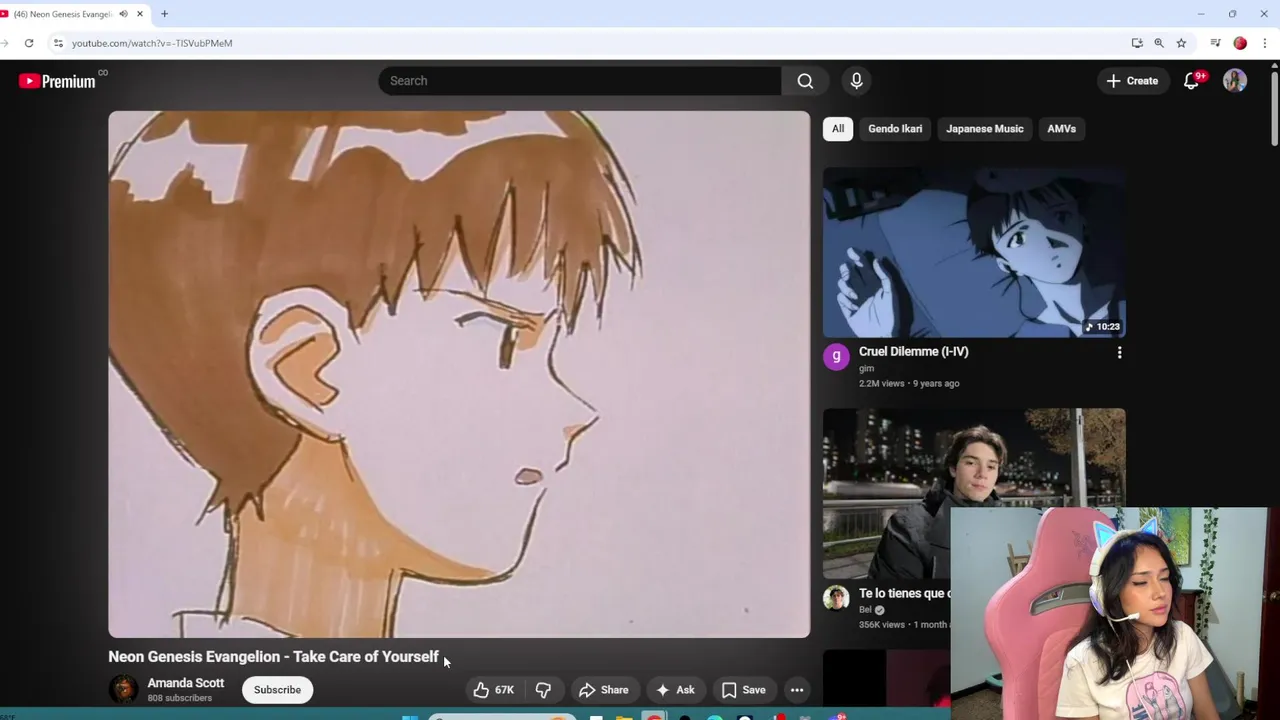The image size is (1280, 720).
Task: Click the main video player
Action: pyautogui.click(x=459, y=374)
